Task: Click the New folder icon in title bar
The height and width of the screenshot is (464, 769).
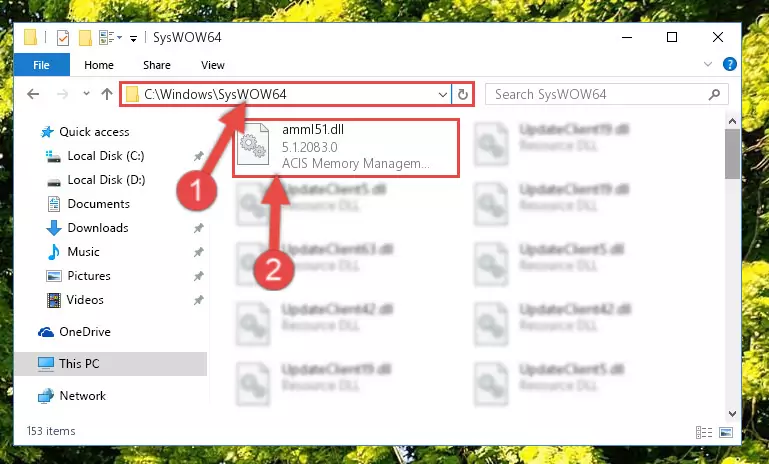Action: coord(85,38)
